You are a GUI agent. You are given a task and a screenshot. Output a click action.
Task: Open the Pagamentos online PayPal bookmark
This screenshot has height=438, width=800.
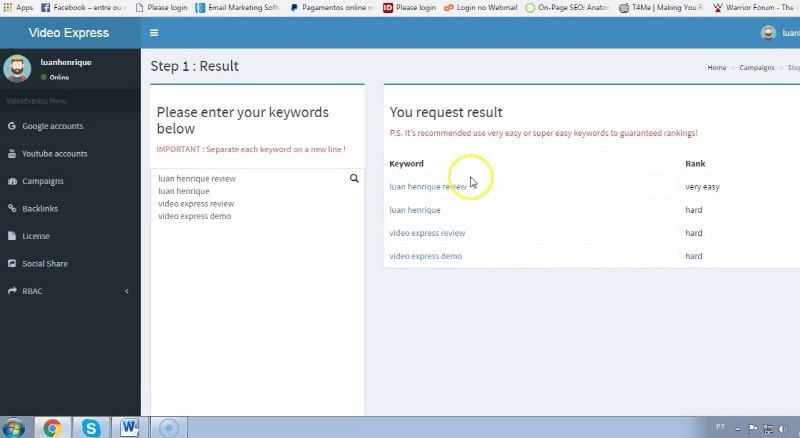pyautogui.click(x=332, y=8)
